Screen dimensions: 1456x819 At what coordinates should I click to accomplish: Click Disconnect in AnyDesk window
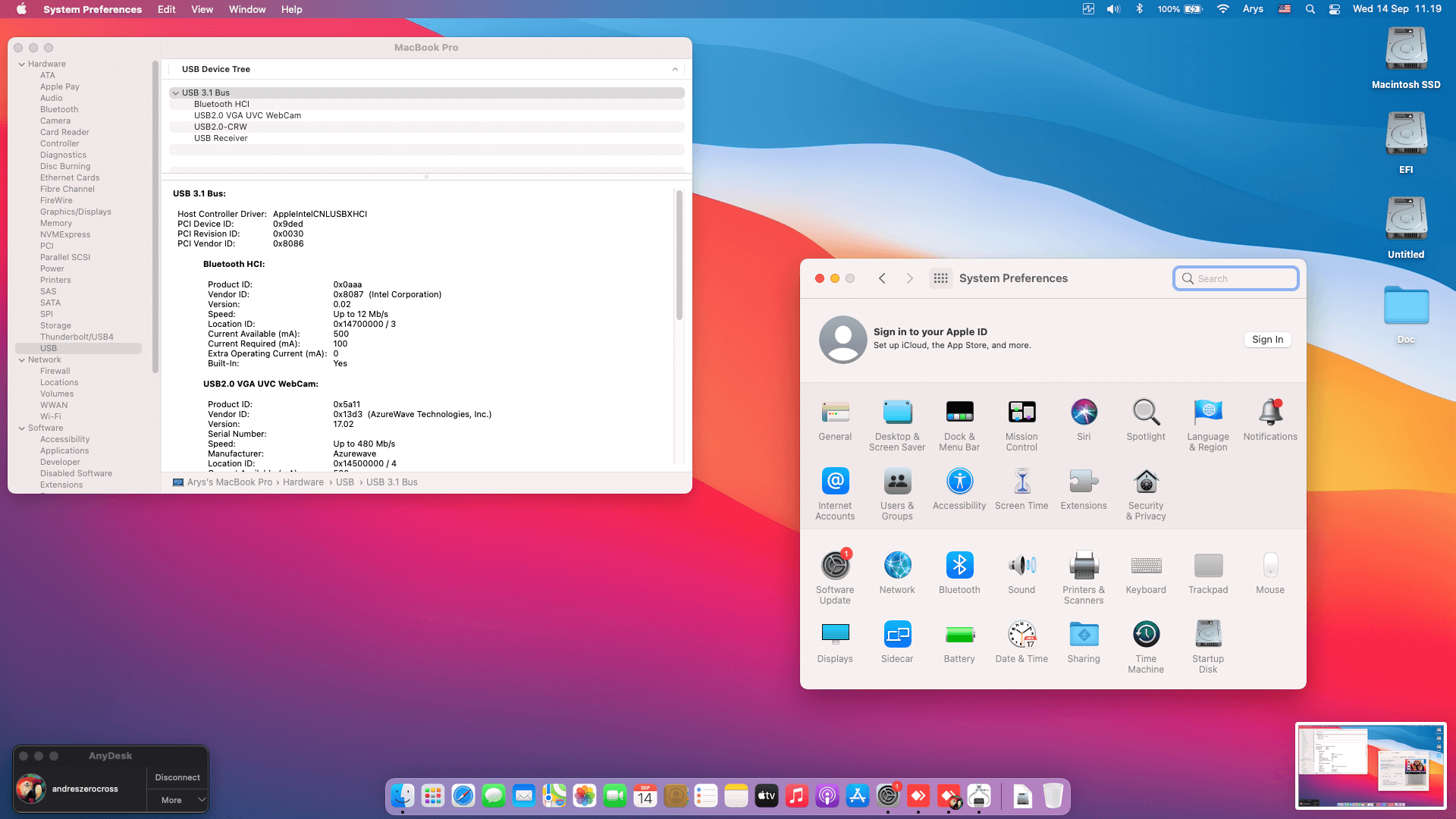pyautogui.click(x=177, y=777)
